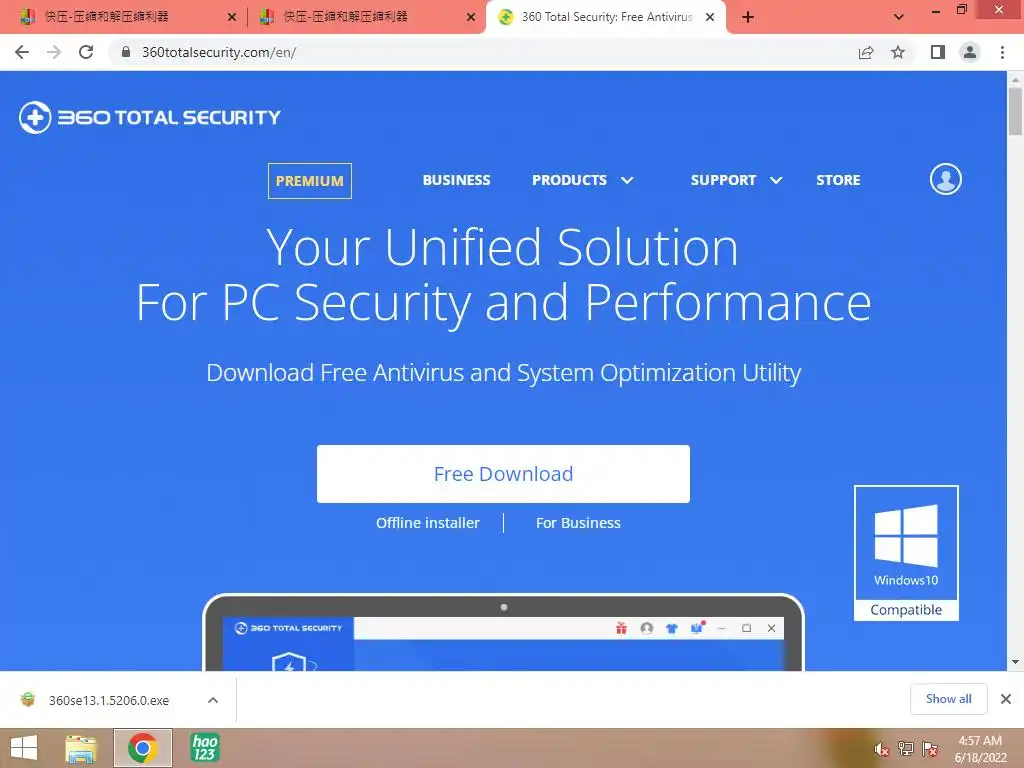Open the For Business link
The image size is (1024, 768).
pos(578,523)
